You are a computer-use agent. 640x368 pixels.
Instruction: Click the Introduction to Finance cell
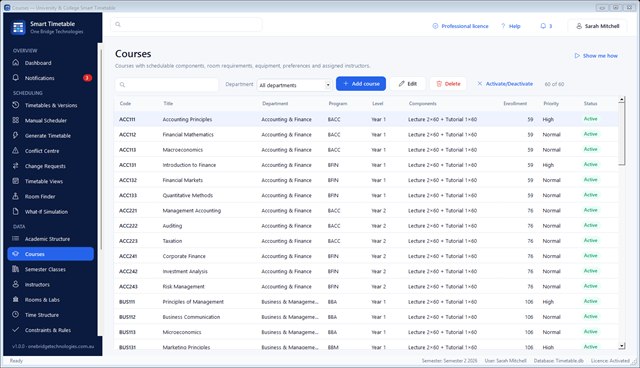(x=189, y=165)
